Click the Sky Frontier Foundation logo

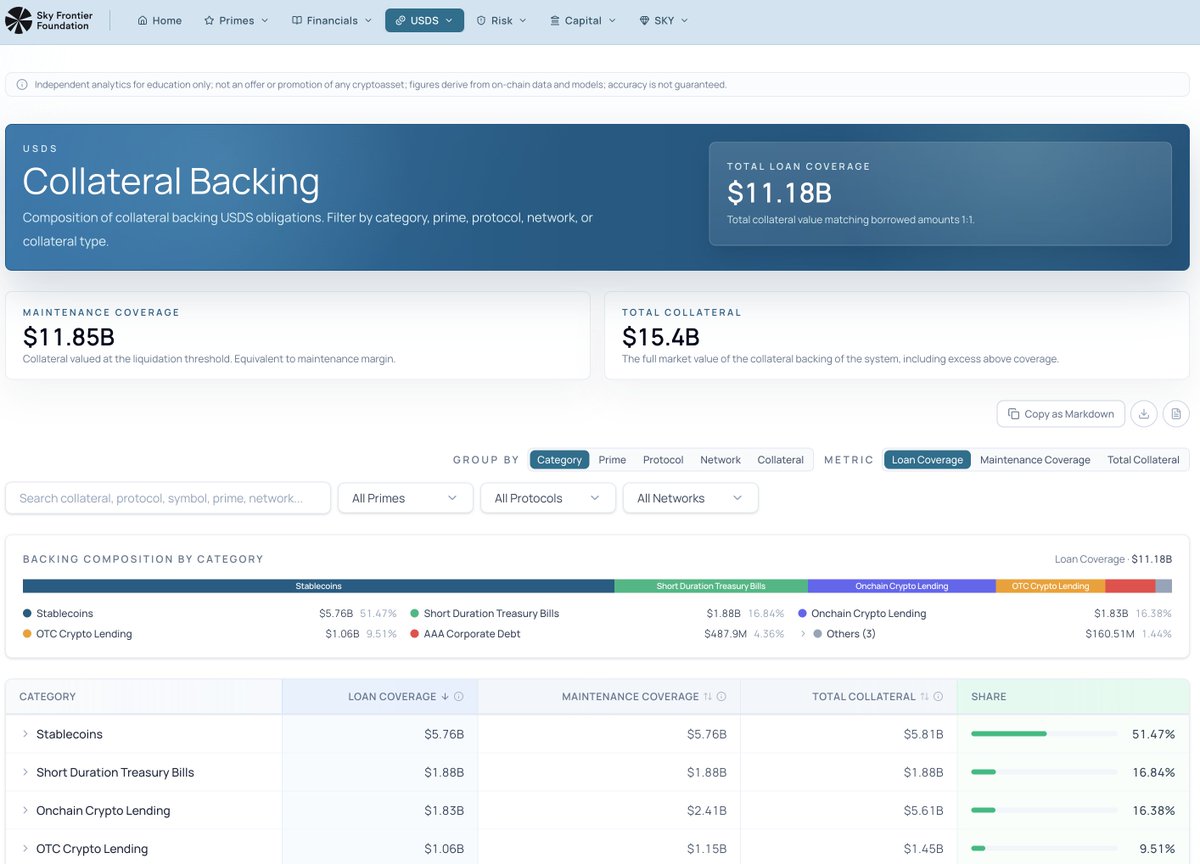click(x=50, y=20)
